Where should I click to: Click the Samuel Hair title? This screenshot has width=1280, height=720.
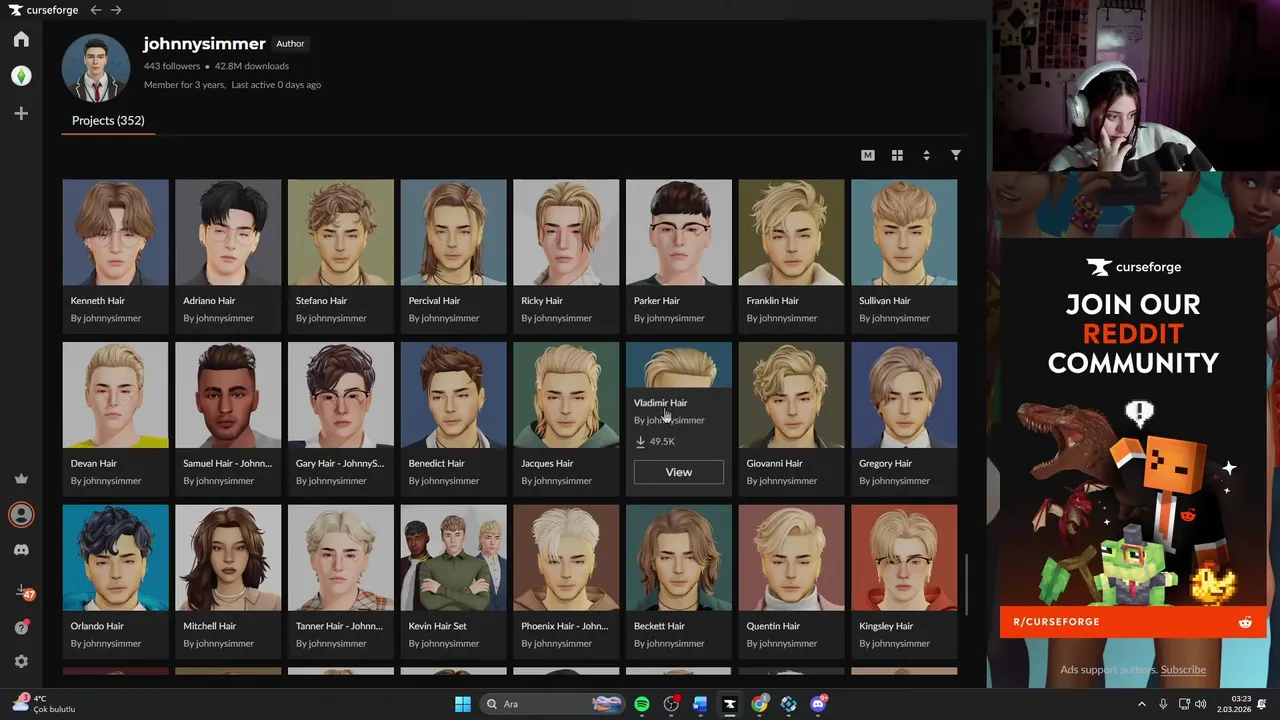[x=227, y=463]
